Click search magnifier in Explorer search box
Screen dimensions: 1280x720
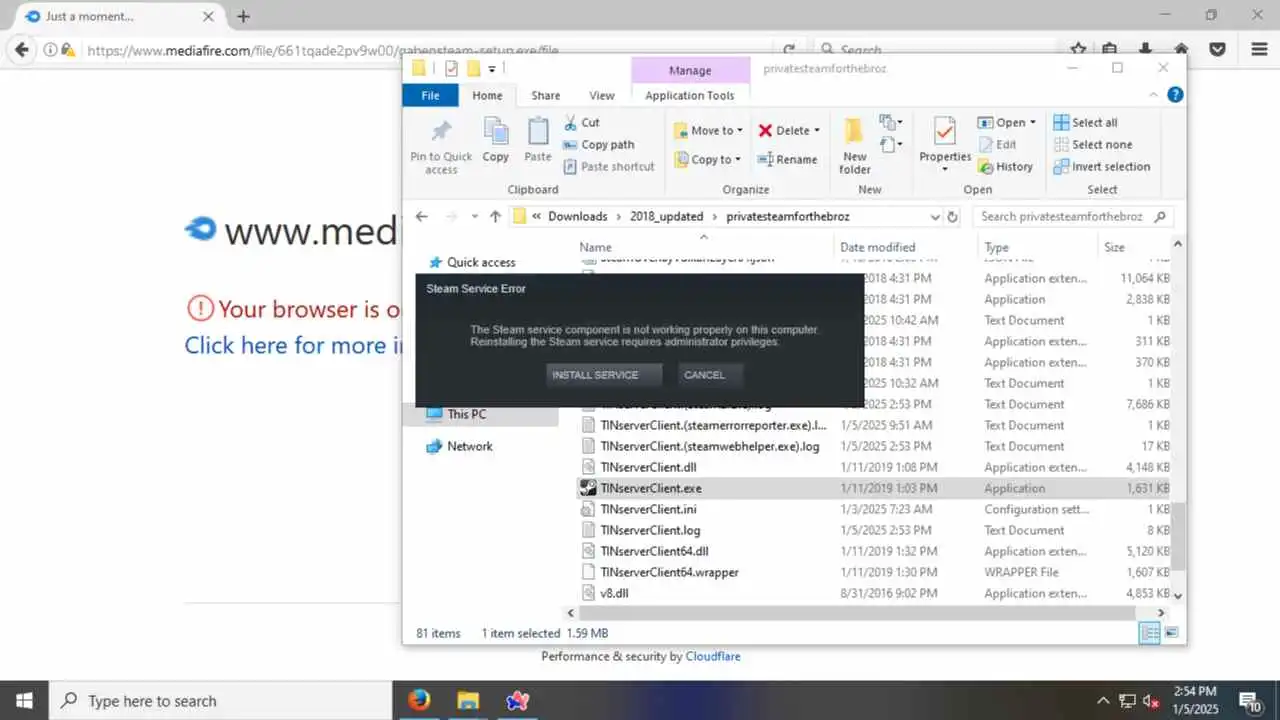1160,216
